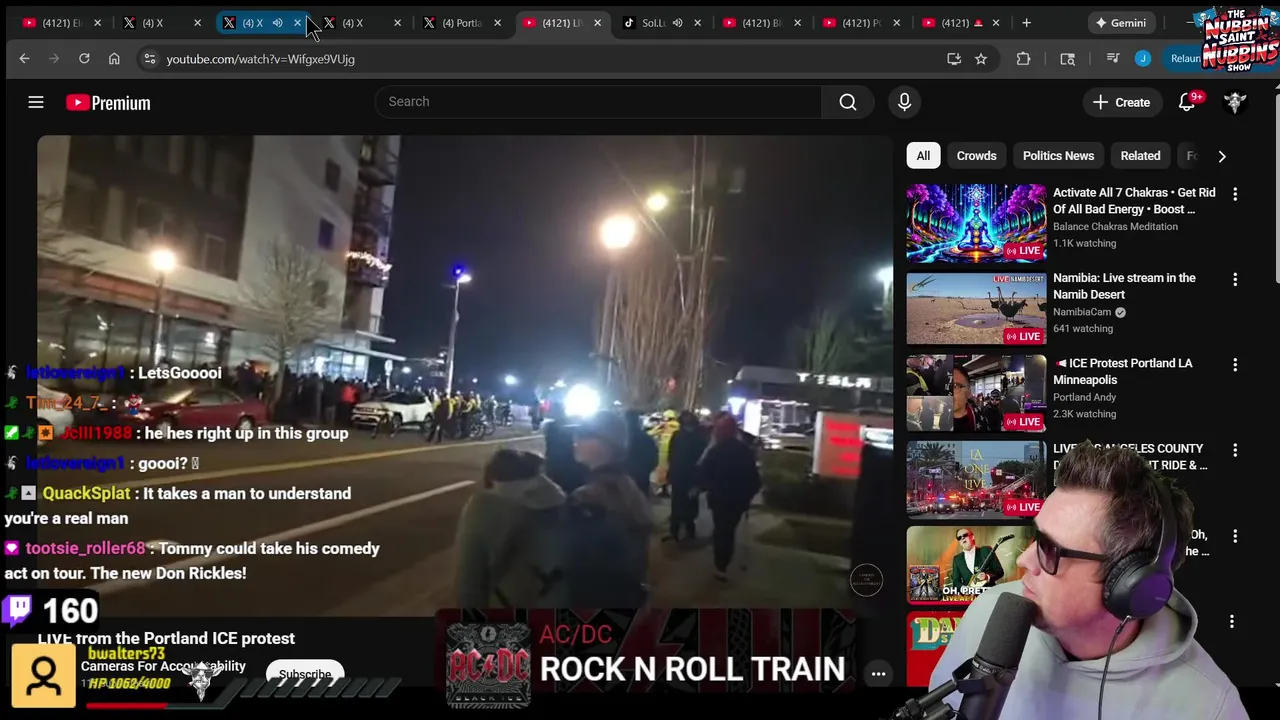Image resolution: width=1280 pixels, height=720 pixels.
Task: Open the Create menu button
Action: [1121, 102]
